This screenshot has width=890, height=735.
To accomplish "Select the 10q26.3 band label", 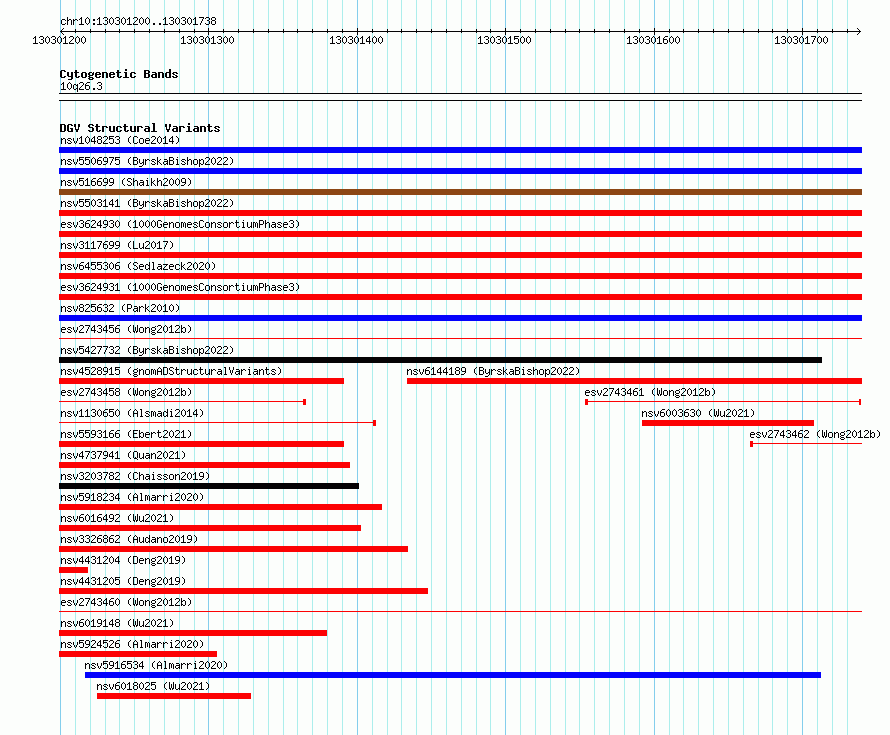I will pyautogui.click(x=81, y=86).
